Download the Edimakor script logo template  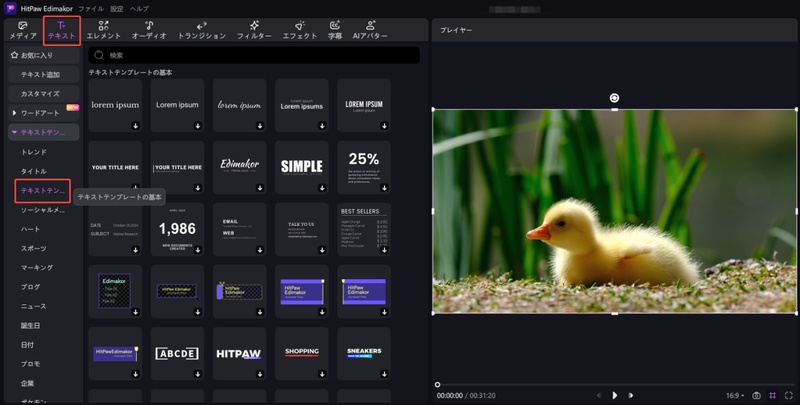(260, 188)
